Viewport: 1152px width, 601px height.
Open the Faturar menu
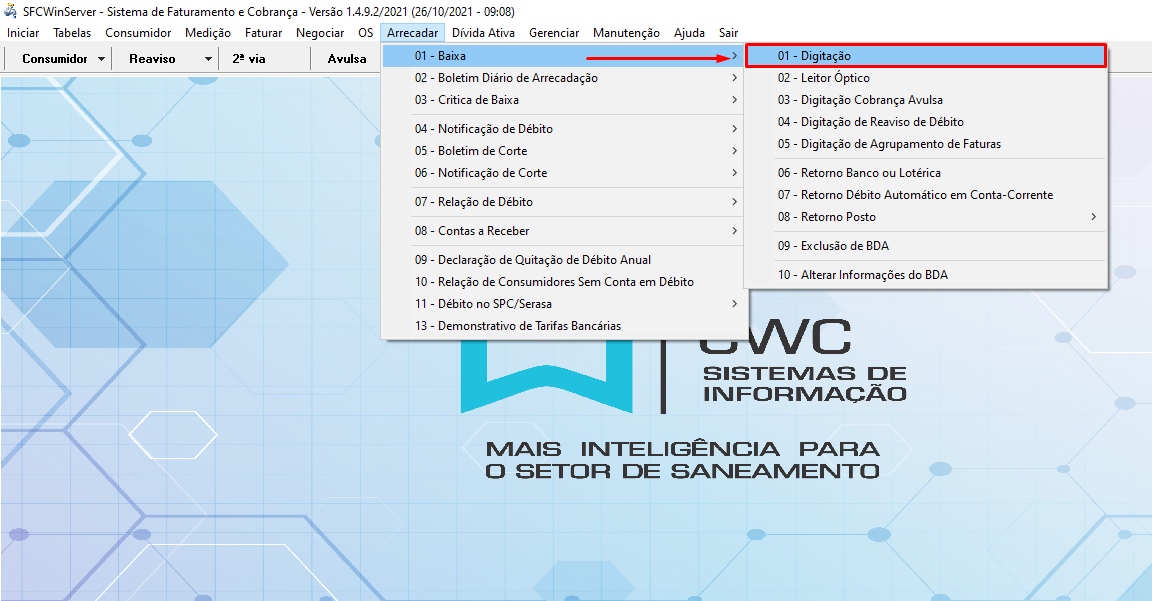pos(263,32)
